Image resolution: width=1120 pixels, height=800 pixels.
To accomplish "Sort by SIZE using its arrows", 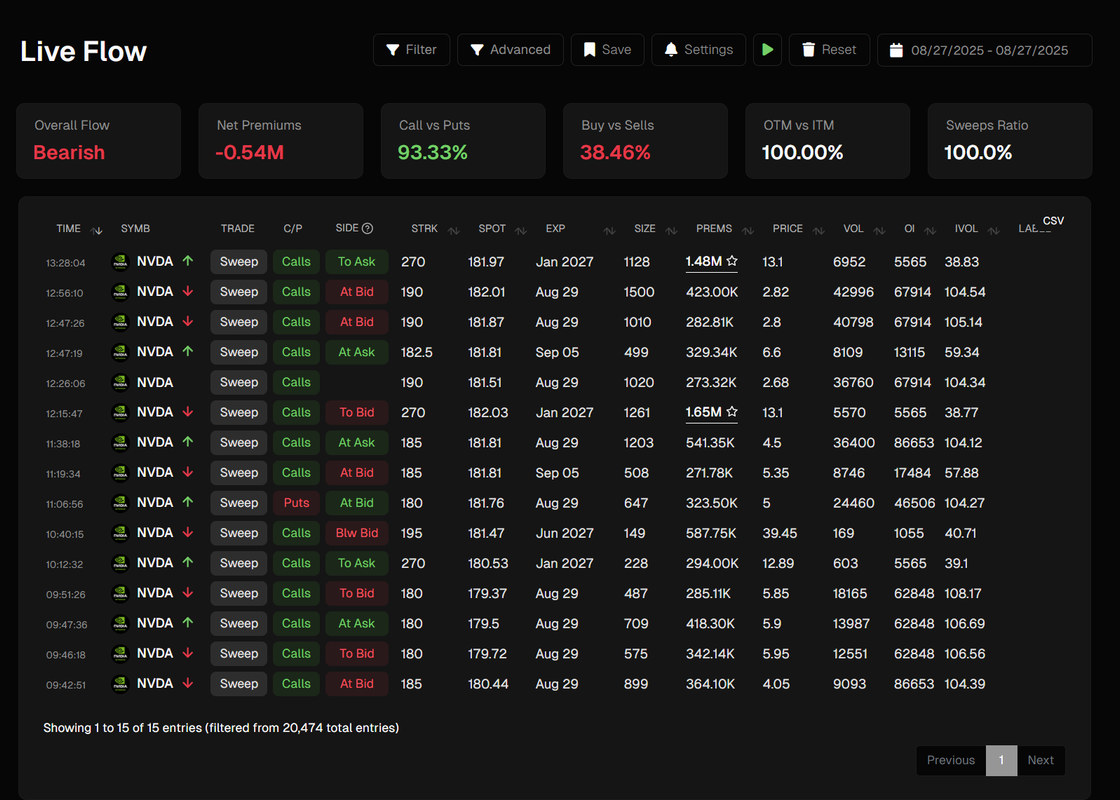I will [671, 230].
